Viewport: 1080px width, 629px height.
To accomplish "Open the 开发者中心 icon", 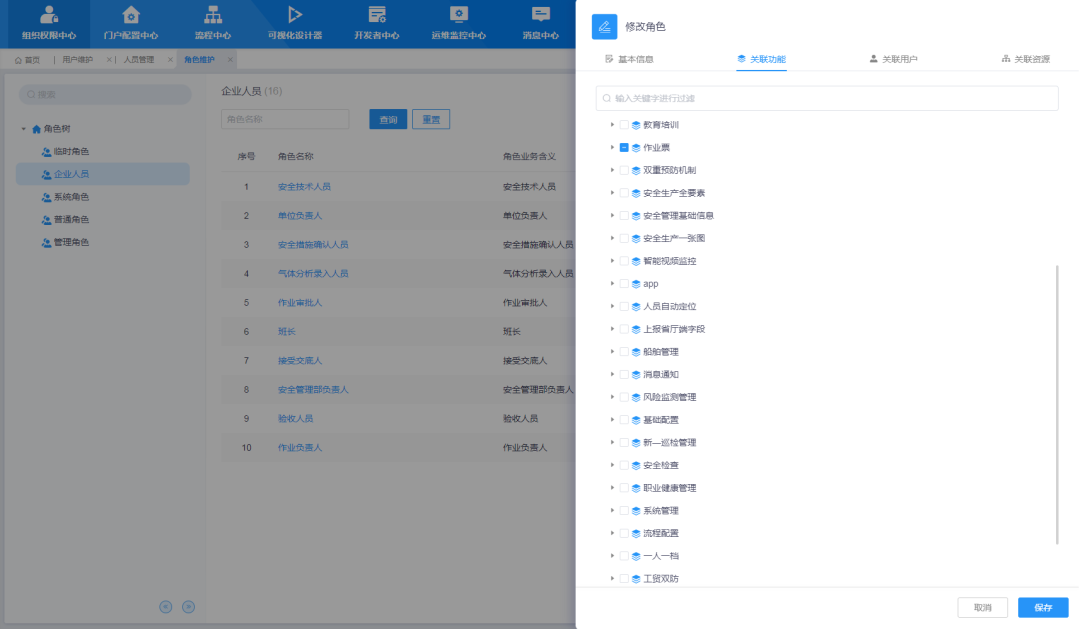I will [376, 15].
